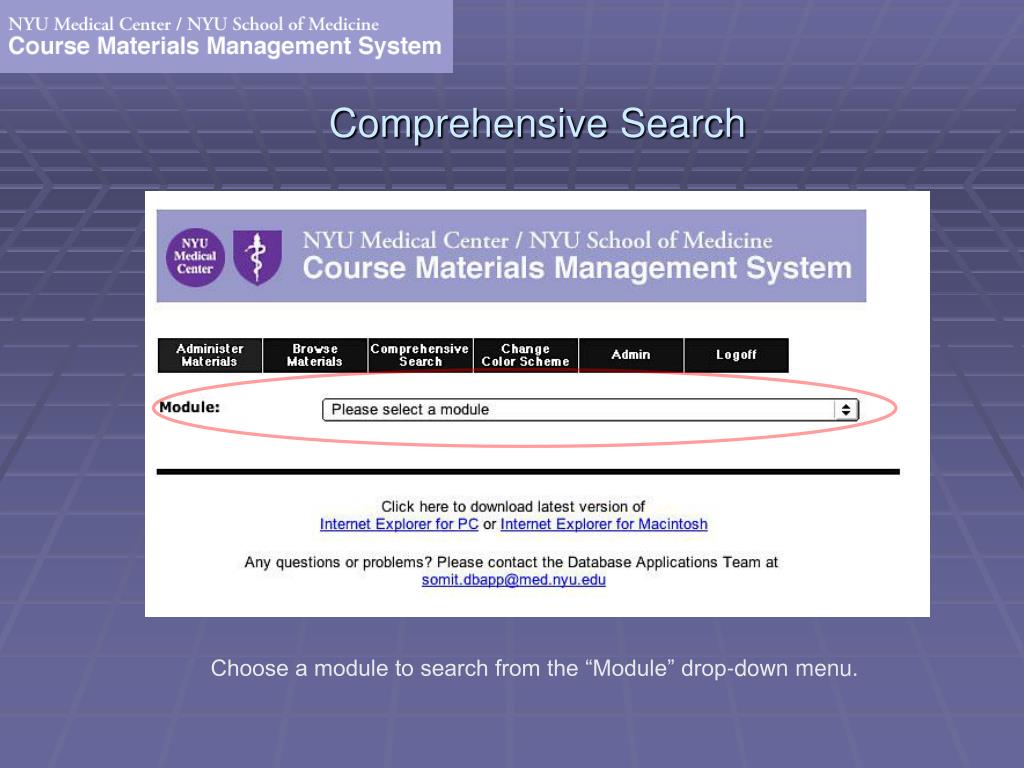Viewport: 1024px width, 768px height.
Task: Open the Browse Materials menu item
Action: (x=315, y=355)
